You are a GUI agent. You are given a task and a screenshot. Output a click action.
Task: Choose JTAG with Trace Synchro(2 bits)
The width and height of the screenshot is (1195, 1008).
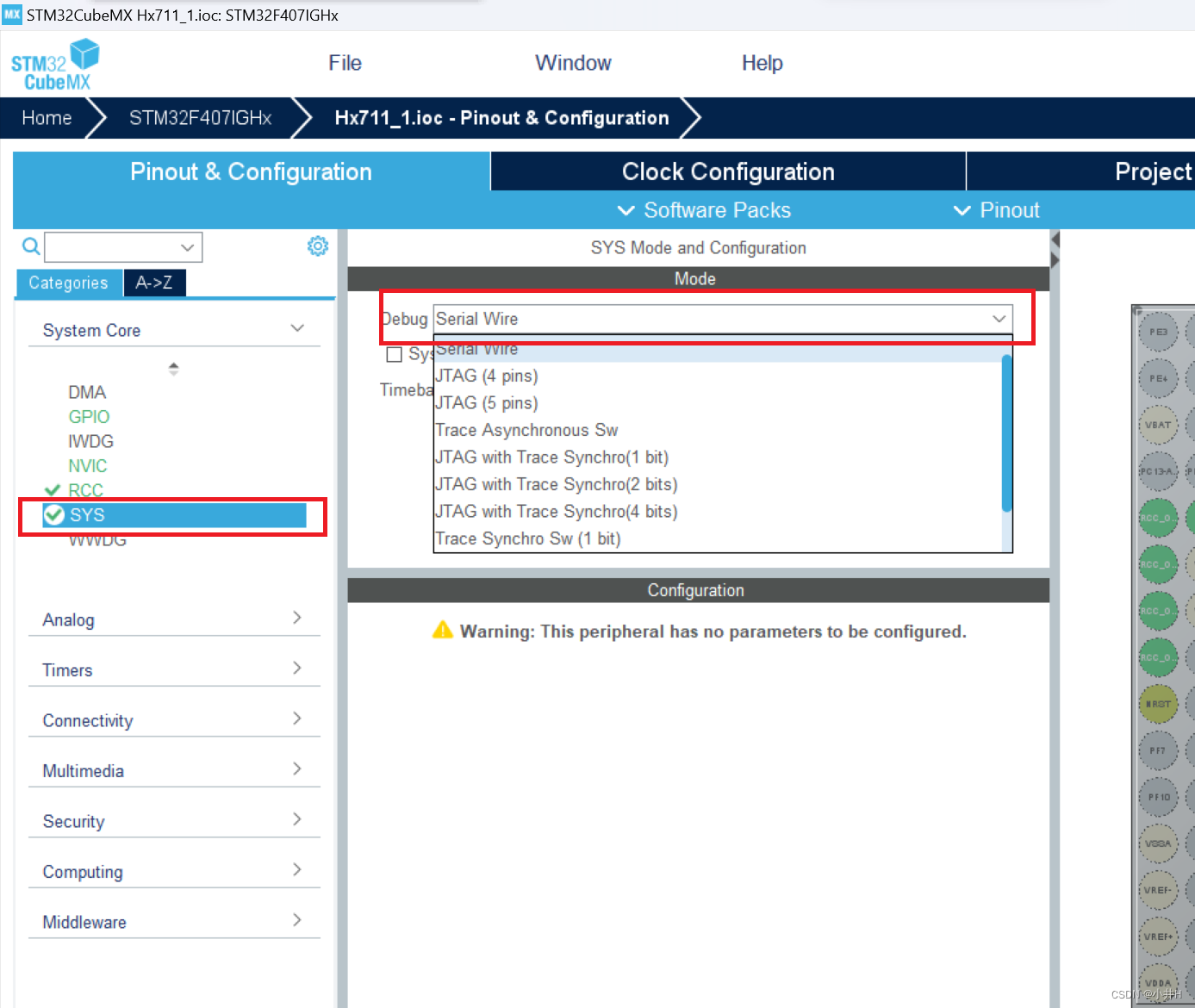(717, 484)
